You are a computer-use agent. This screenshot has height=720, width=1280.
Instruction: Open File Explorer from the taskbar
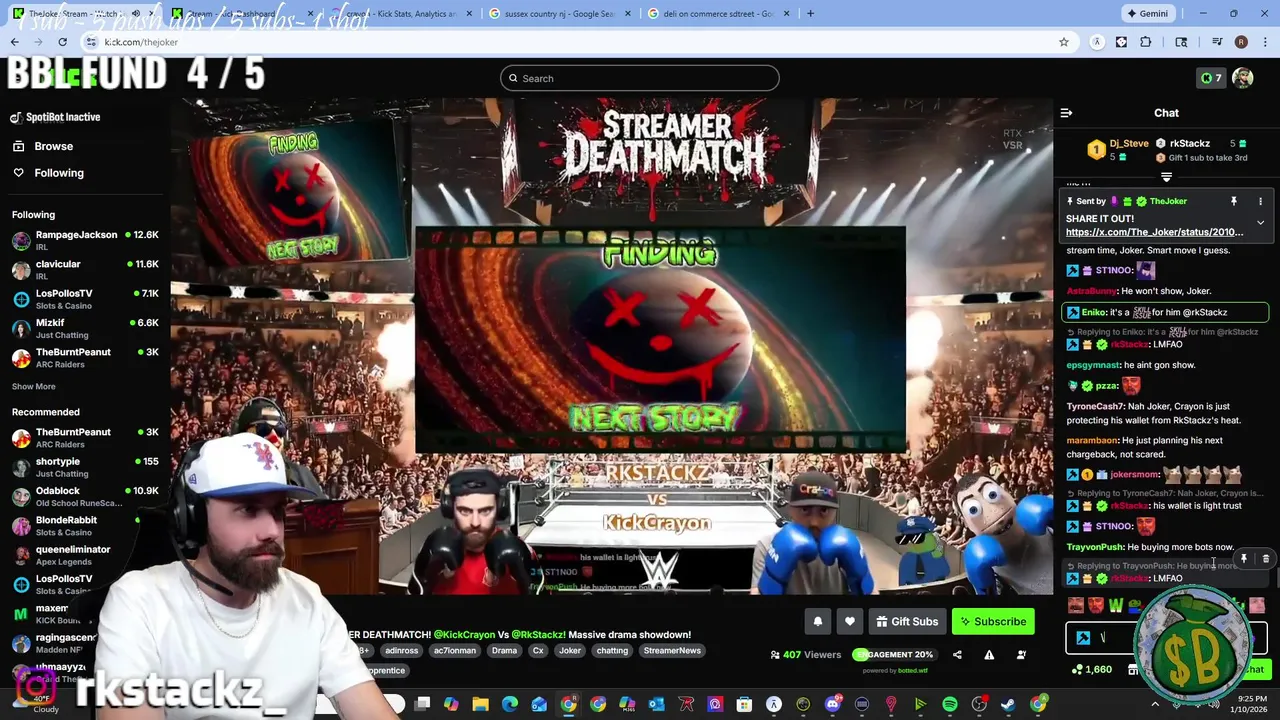[x=480, y=705]
